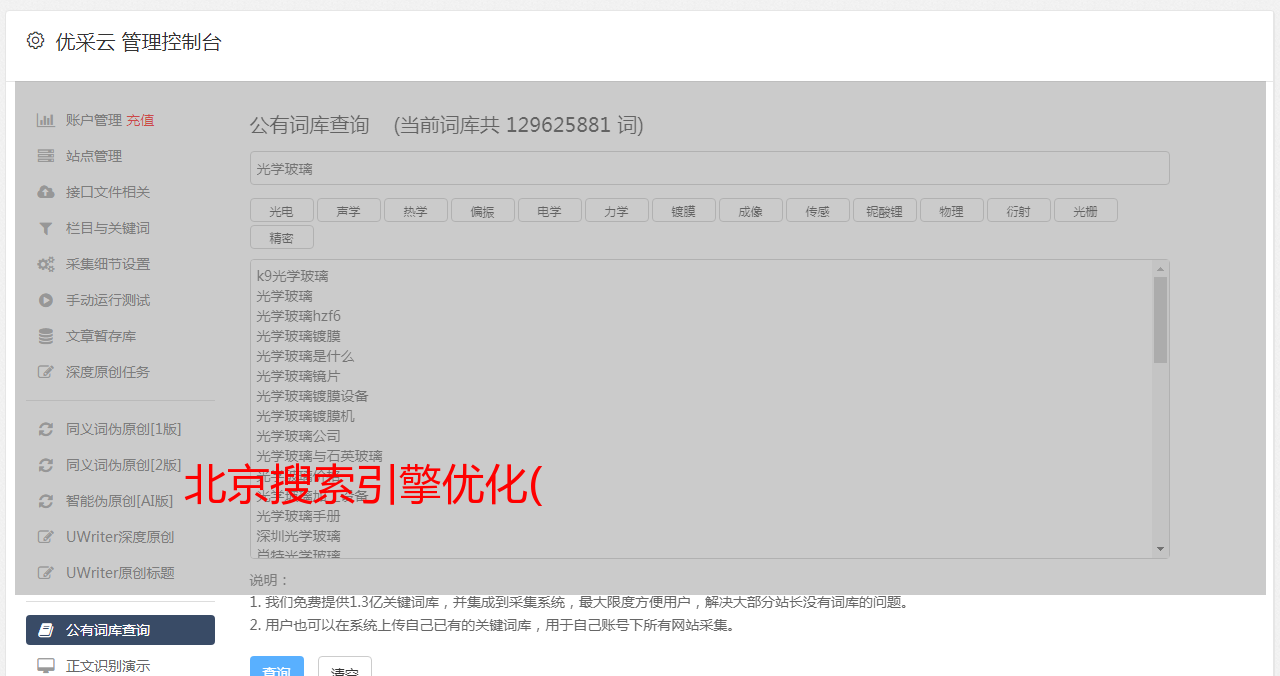
Task: Click the results list scrollbar up arrow
Action: click(x=1160, y=269)
